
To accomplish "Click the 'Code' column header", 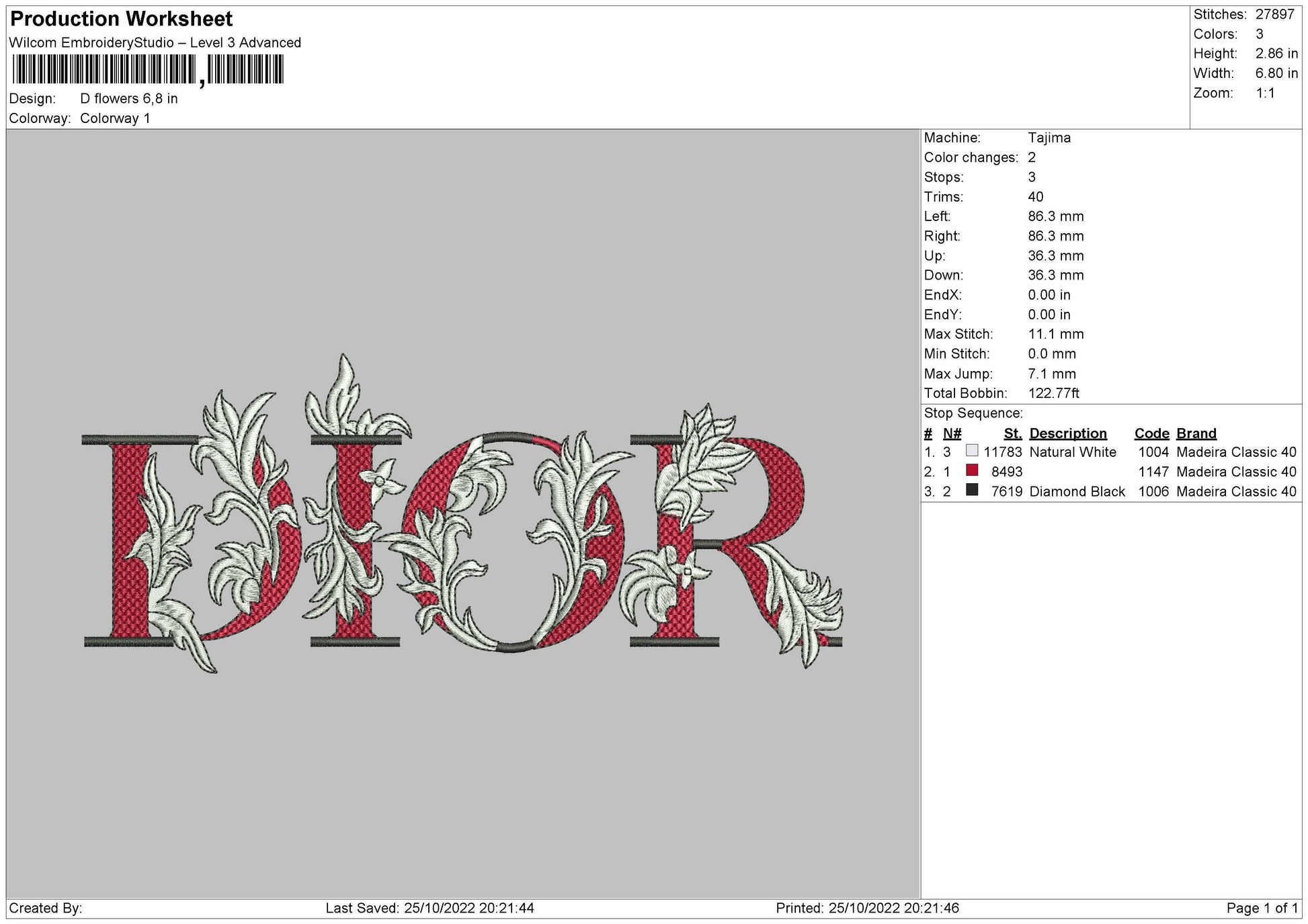I will pos(1152,433).
